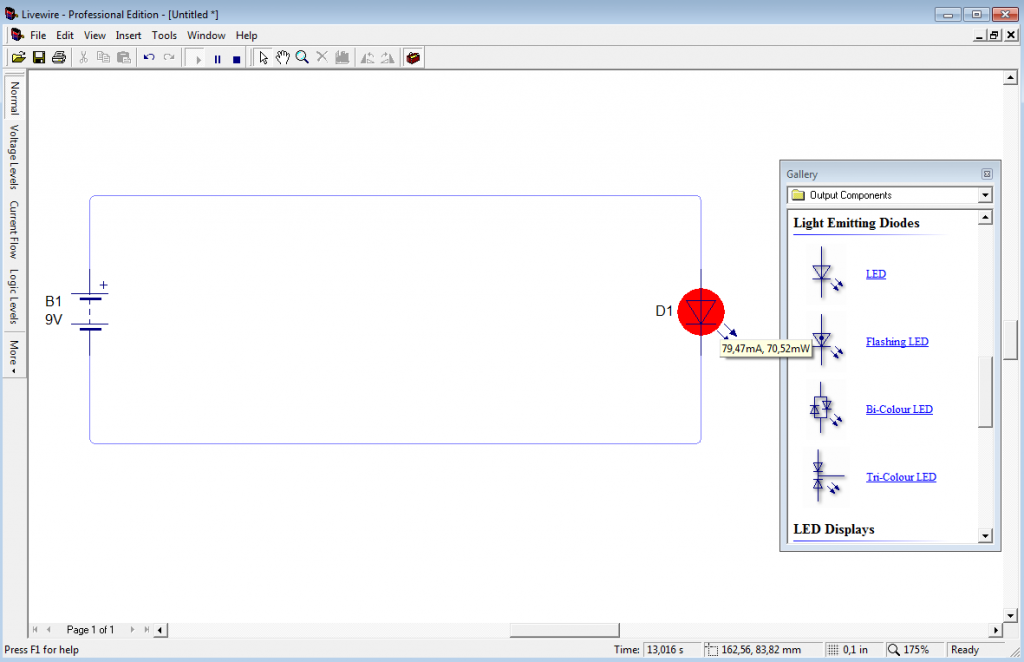Stop the simulation
The image size is (1024, 662).
[x=237, y=57]
